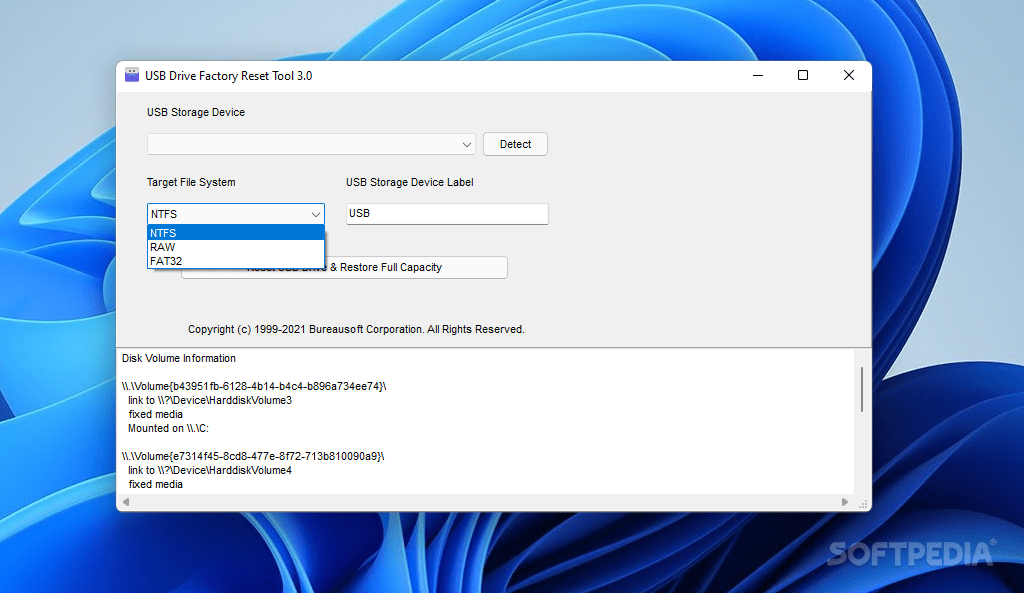Click the volume b43951fb GUID line
This screenshot has width=1024, height=593.
(x=254, y=387)
